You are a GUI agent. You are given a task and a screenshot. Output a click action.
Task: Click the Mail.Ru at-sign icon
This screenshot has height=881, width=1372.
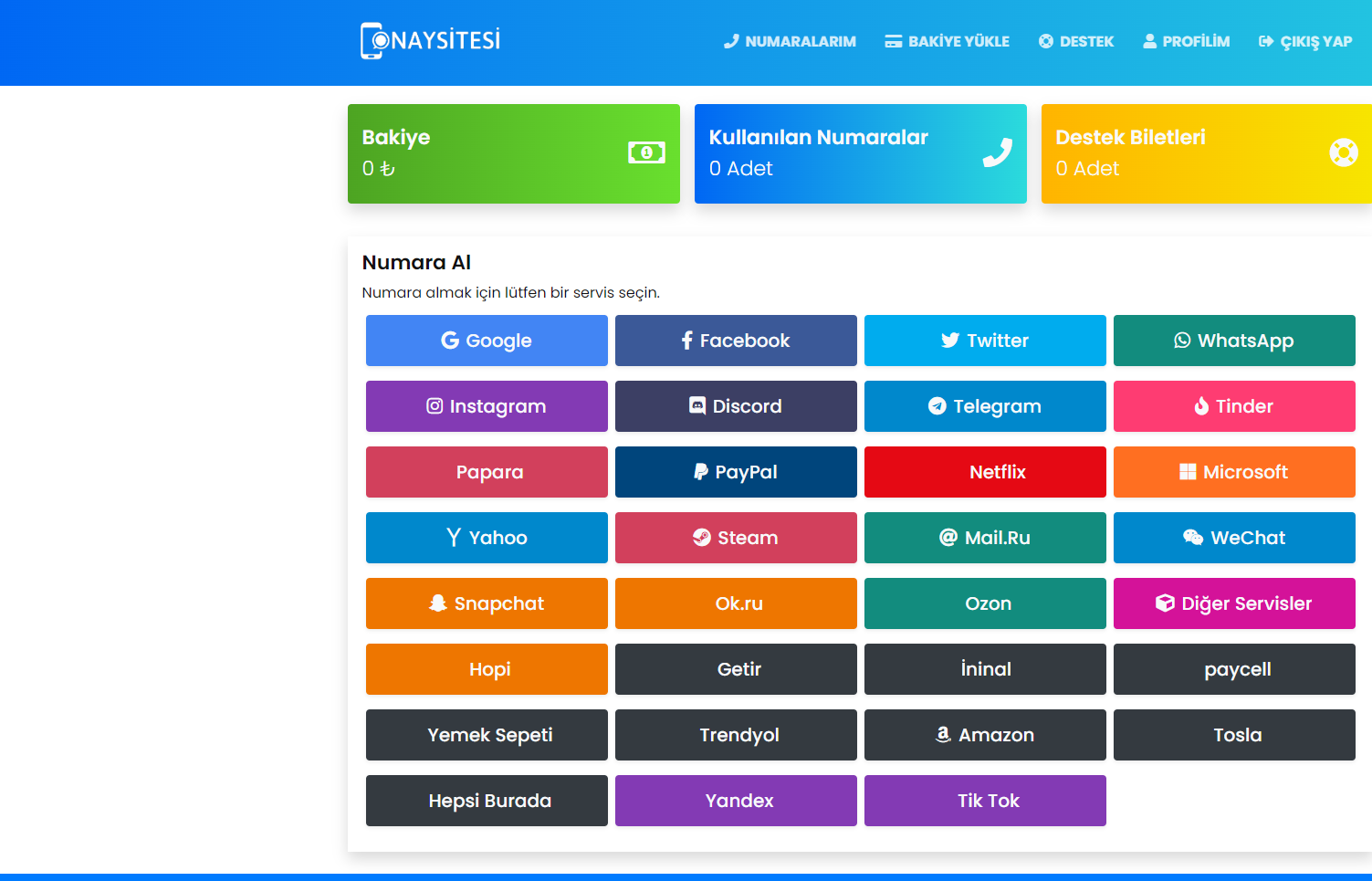tap(948, 538)
